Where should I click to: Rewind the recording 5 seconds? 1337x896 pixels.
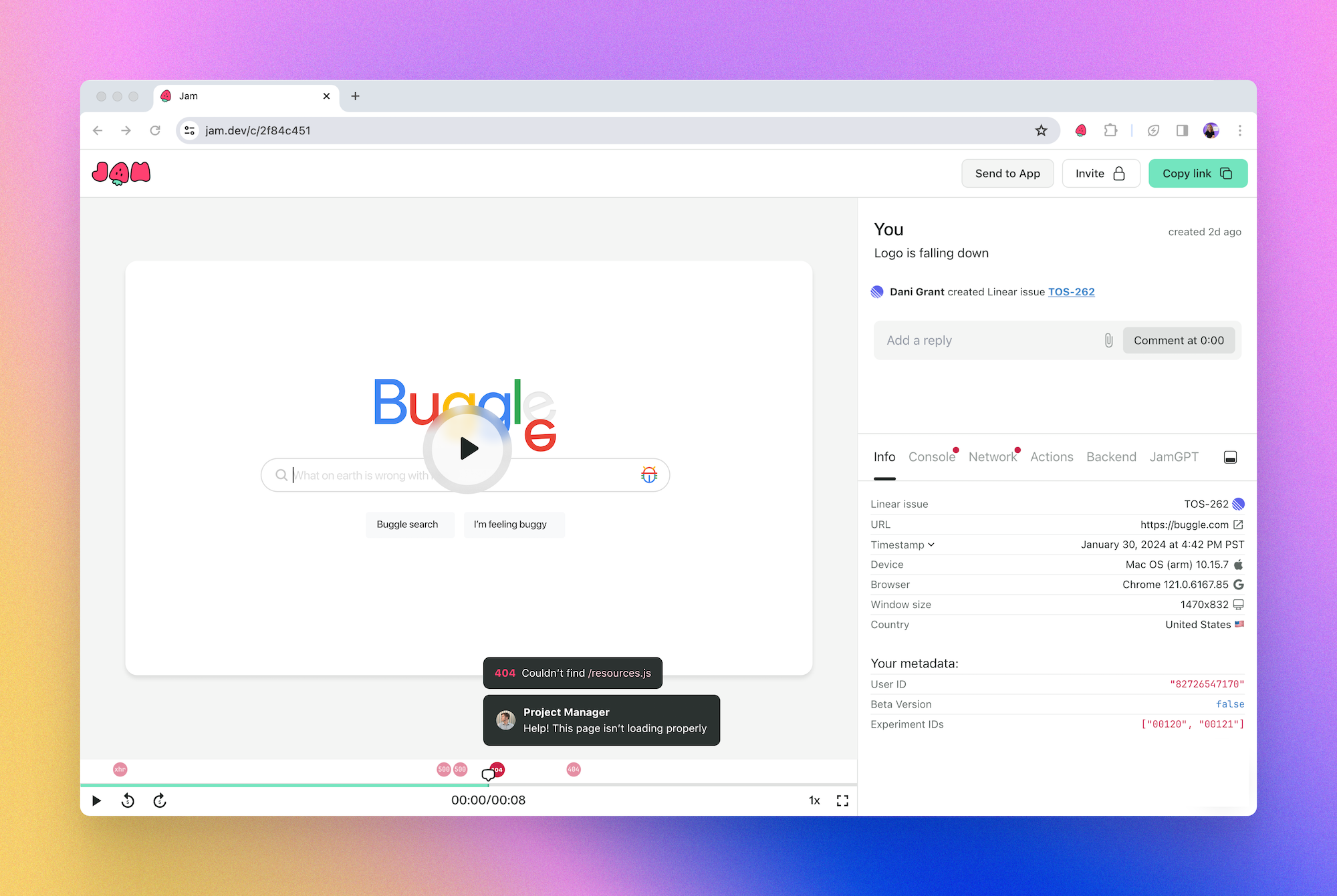(x=128, y=800)
